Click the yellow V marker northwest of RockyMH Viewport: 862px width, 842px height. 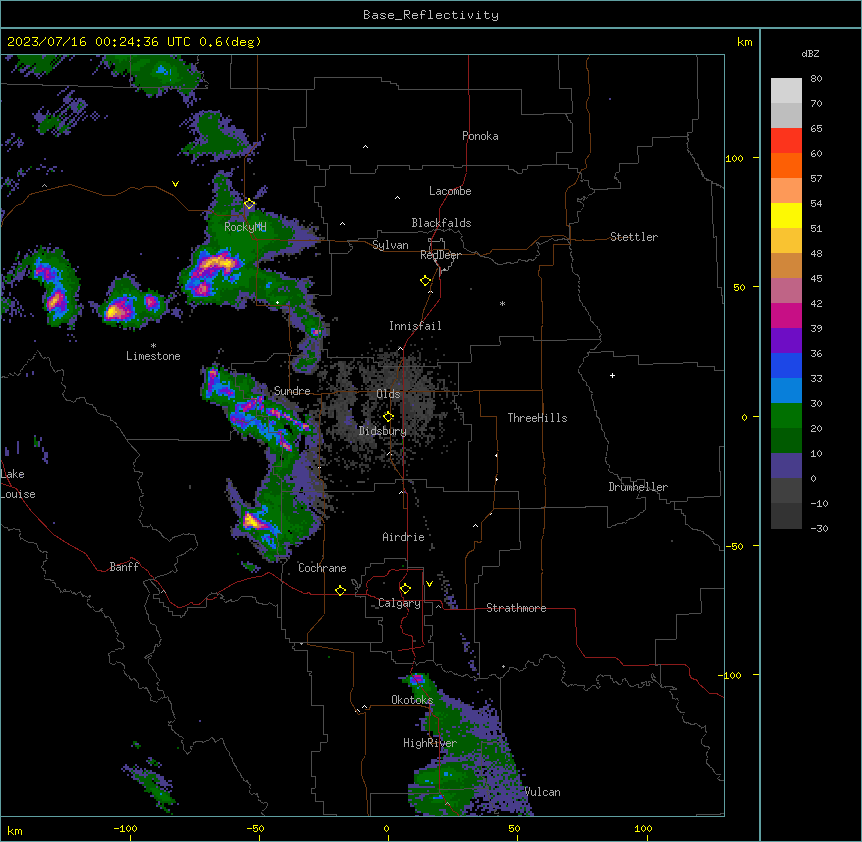pos(175,184)
